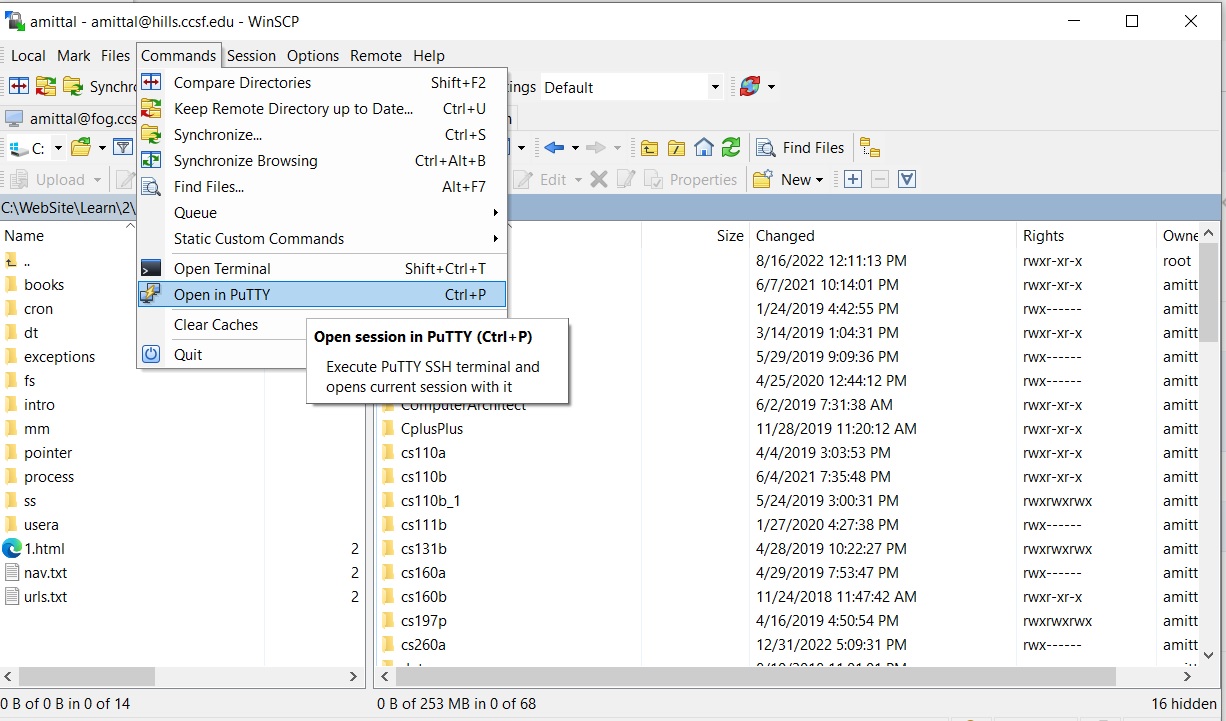Go to remote parent directory icon

tap(650, 148)
